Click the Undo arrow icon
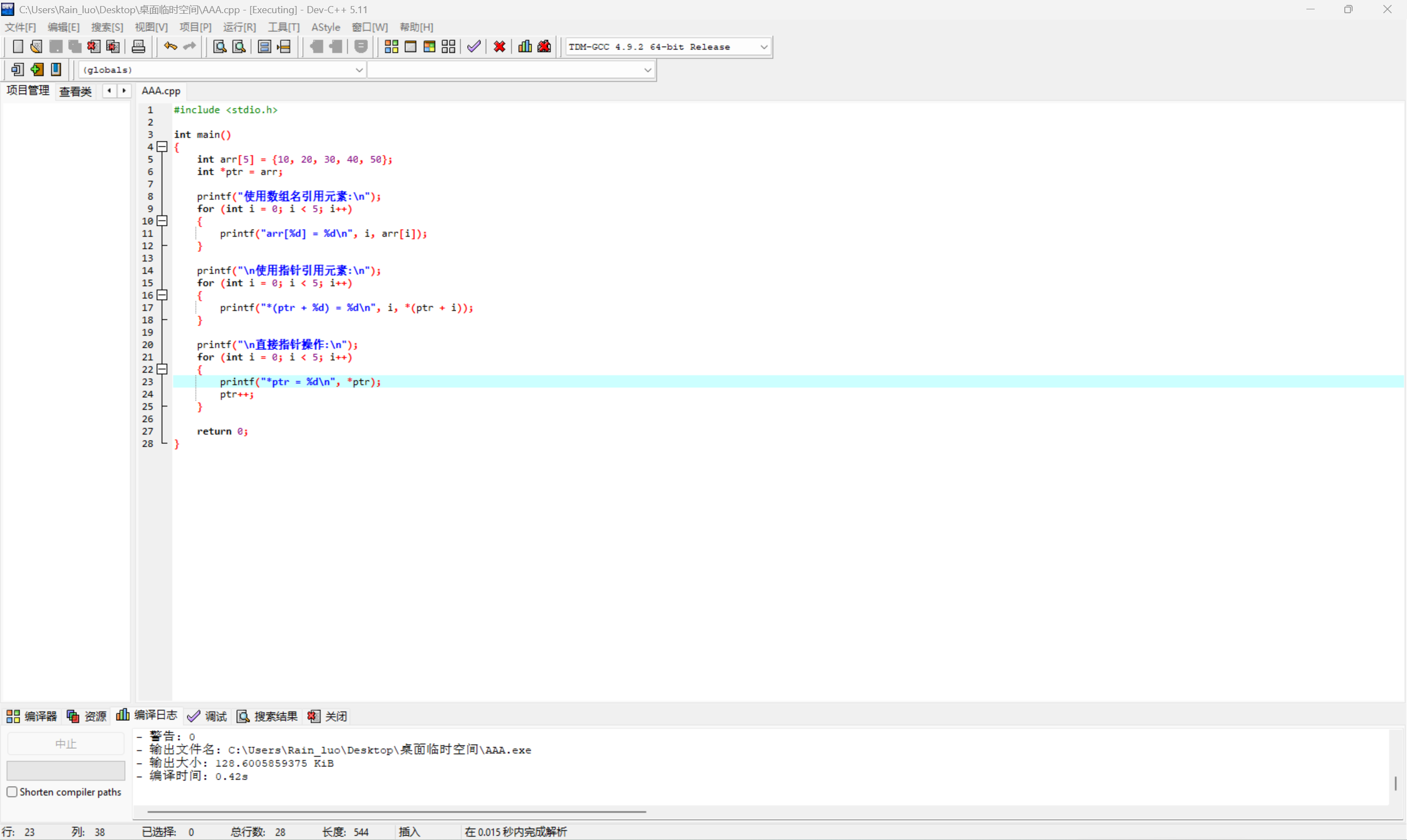This screenshot has height=840, width=1407. coord(170,46)
